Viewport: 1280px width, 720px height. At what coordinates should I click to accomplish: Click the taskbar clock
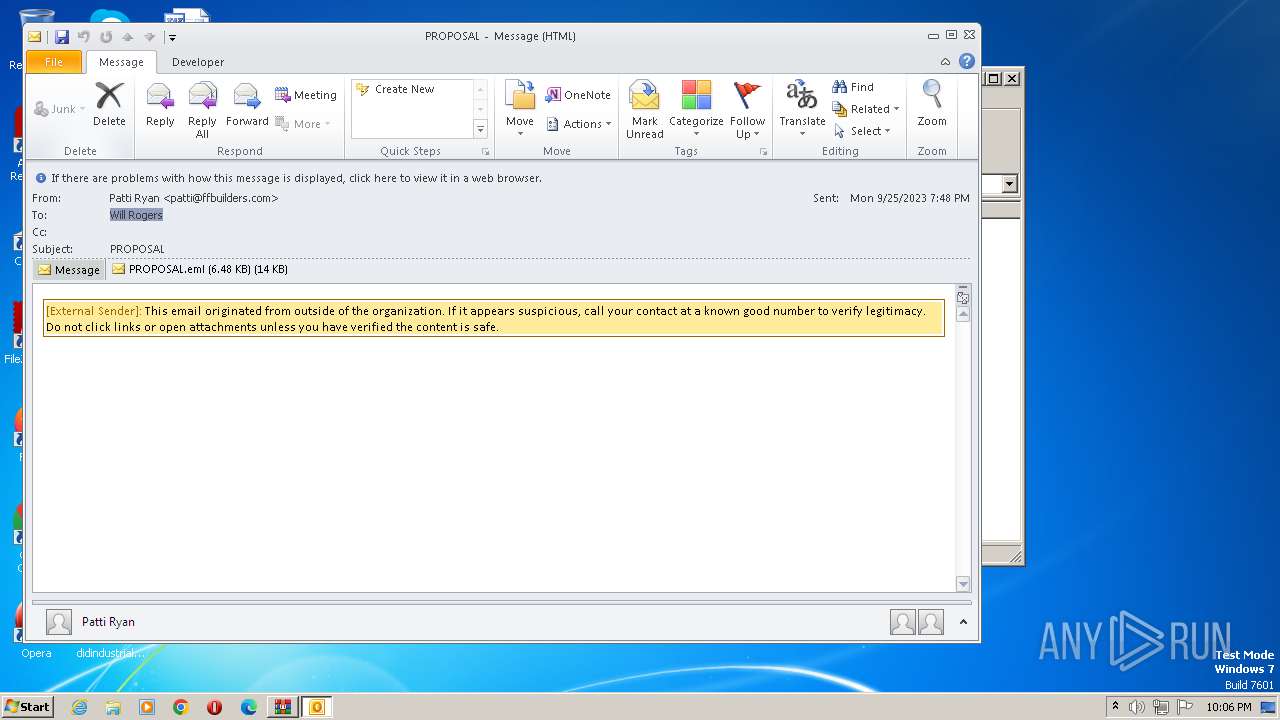[1229, 707]
